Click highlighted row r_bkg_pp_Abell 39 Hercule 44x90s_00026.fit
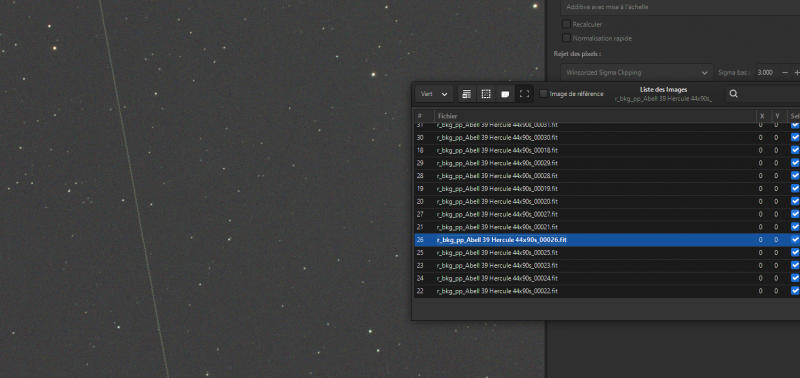Screen dimensions: 800x378 pyautogui.click(x=607, y=240)
